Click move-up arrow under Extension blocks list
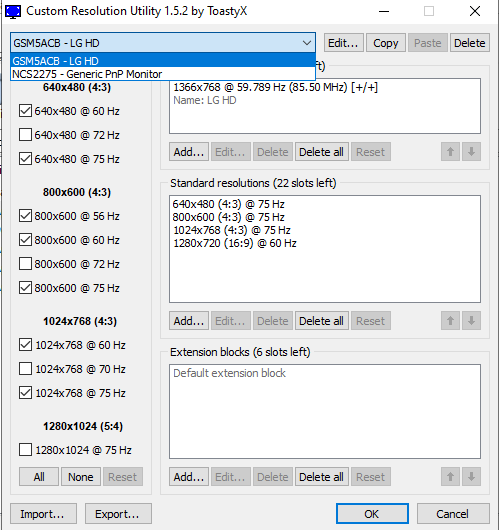Image resolution: width=499 pixels, height=530 pixels. (x=450, y=477)
